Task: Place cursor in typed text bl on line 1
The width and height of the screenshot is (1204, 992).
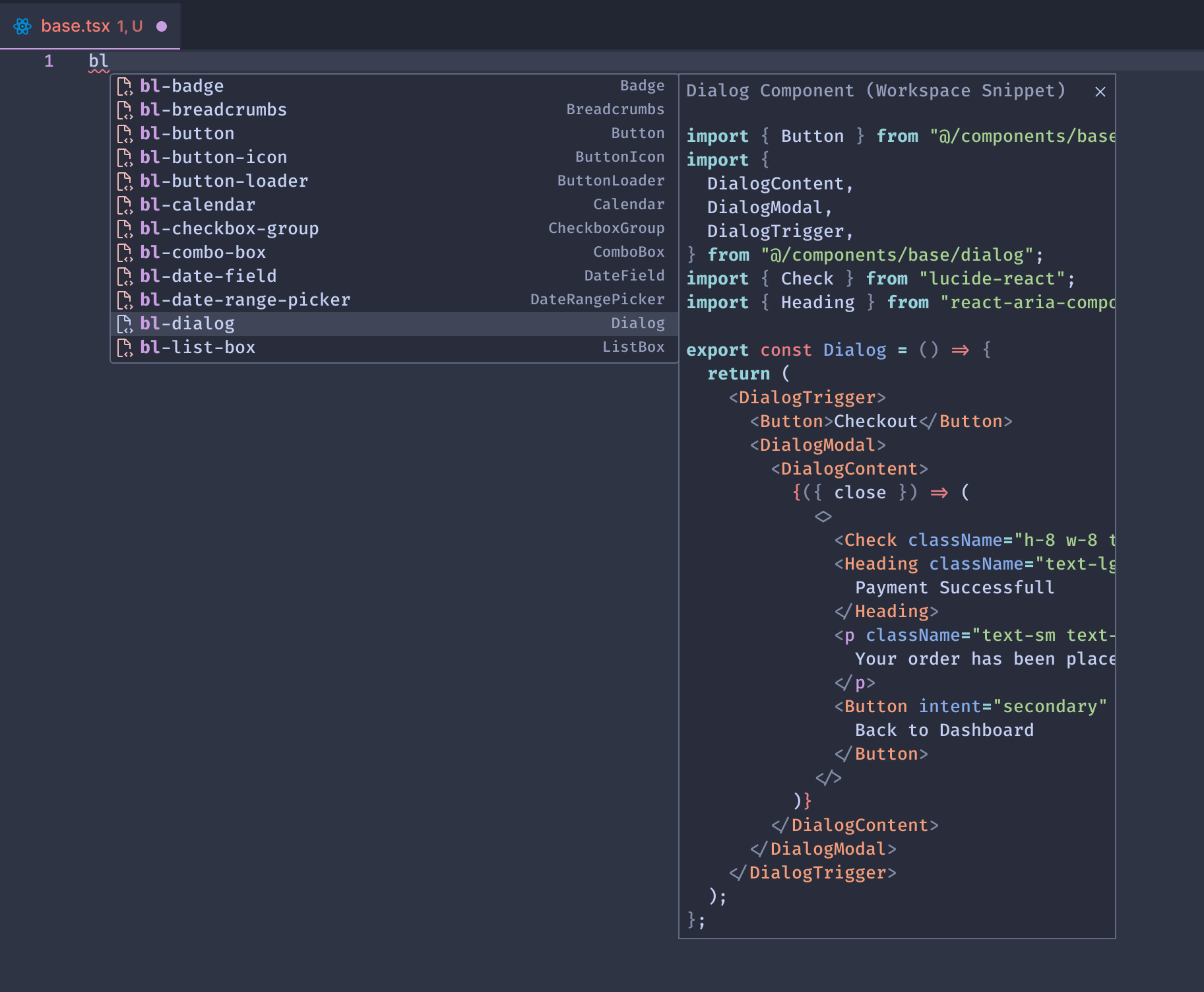Action: tap(98, 61)
